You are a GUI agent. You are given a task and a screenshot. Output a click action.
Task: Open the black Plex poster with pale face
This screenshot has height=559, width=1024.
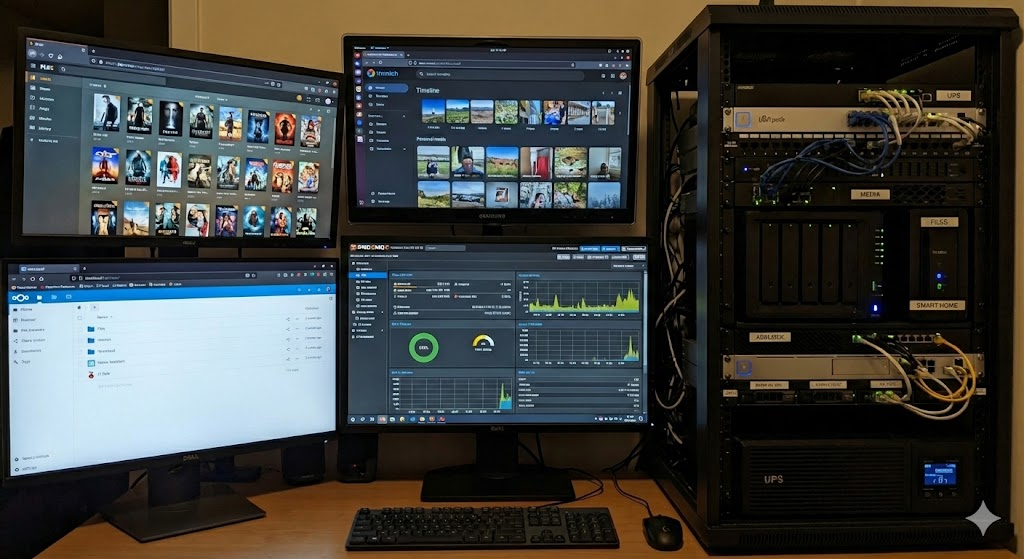(x=171, y=118)
